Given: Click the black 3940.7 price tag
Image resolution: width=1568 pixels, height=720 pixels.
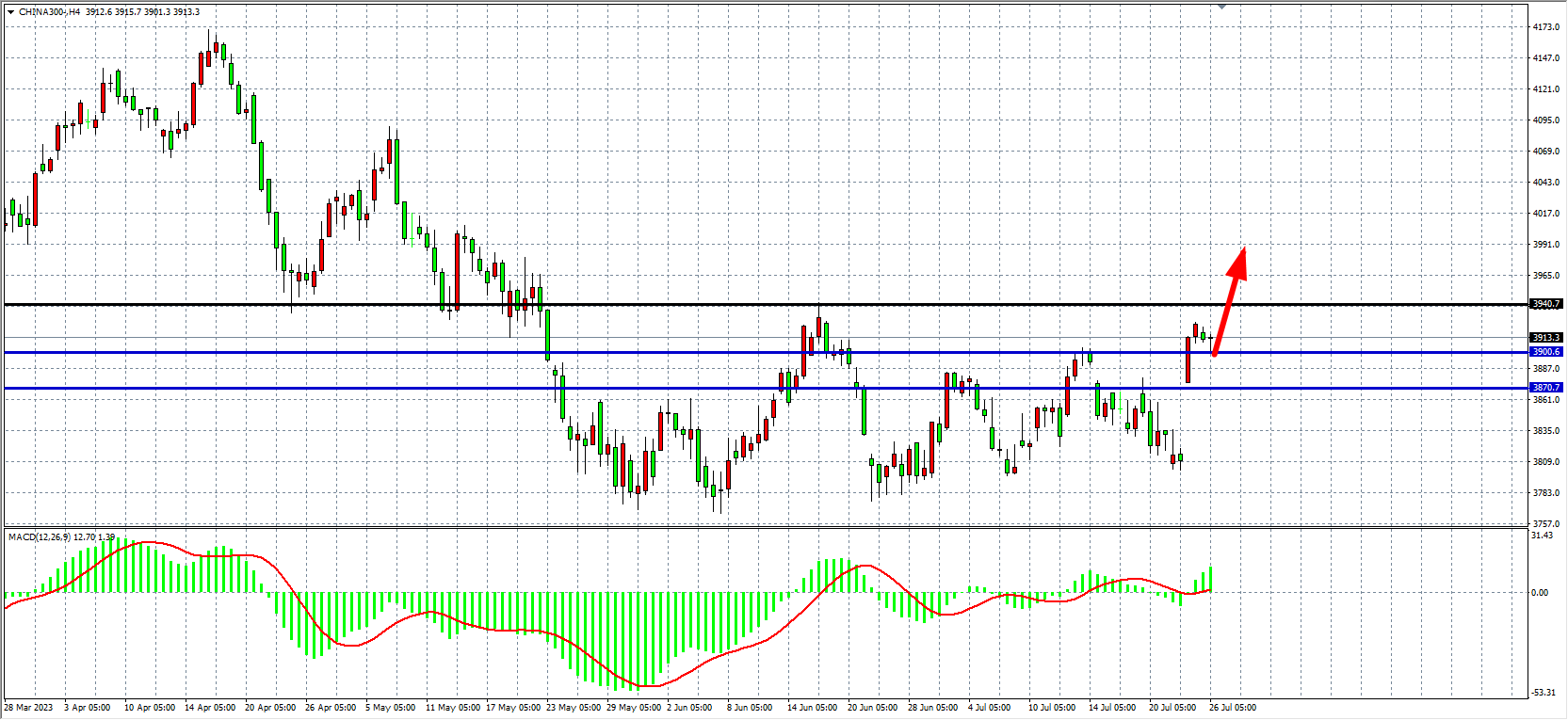Looking at the screenshot, I should (x=1545, y=304).
